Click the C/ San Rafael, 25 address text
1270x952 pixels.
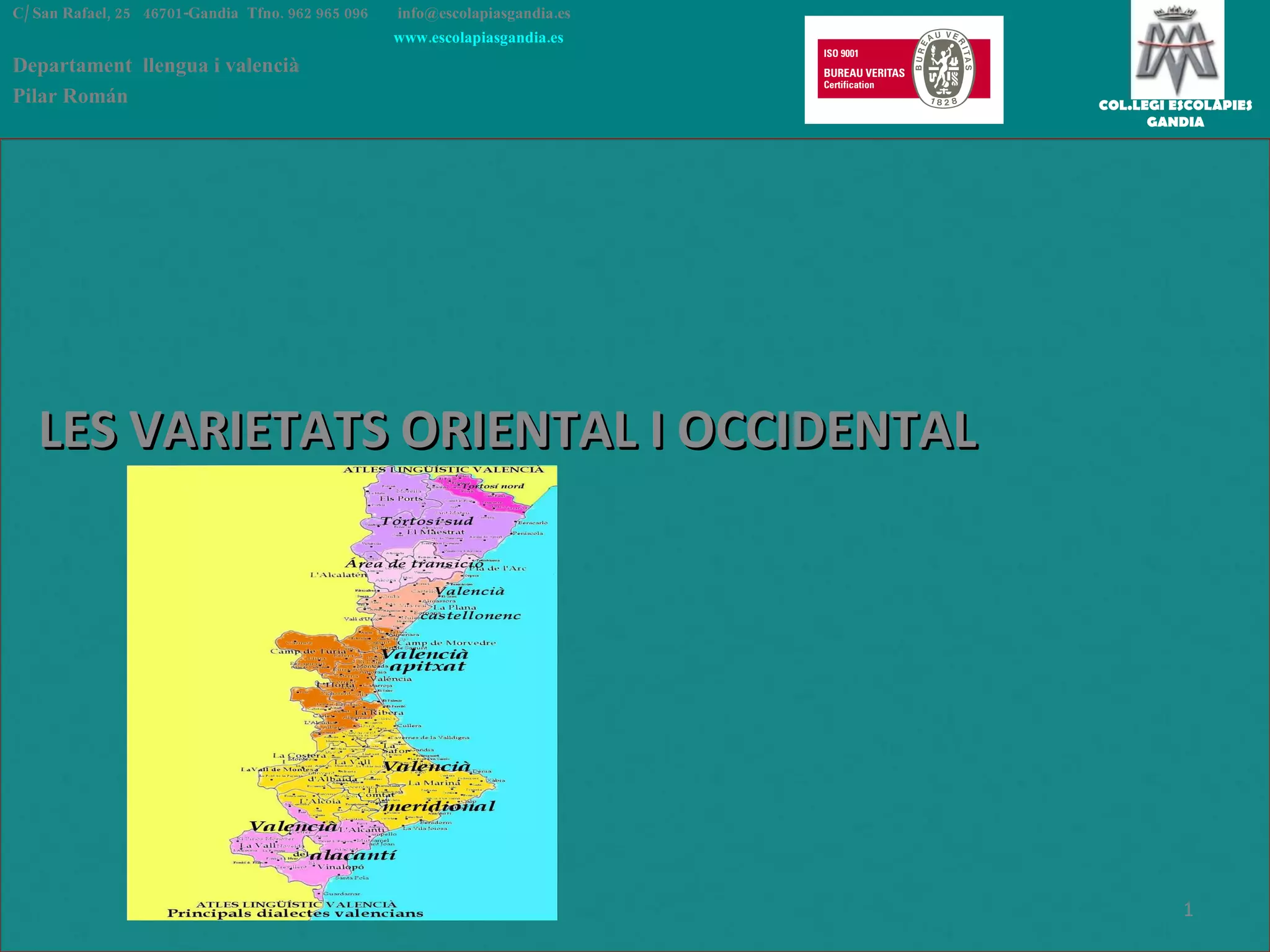point(71,14)
